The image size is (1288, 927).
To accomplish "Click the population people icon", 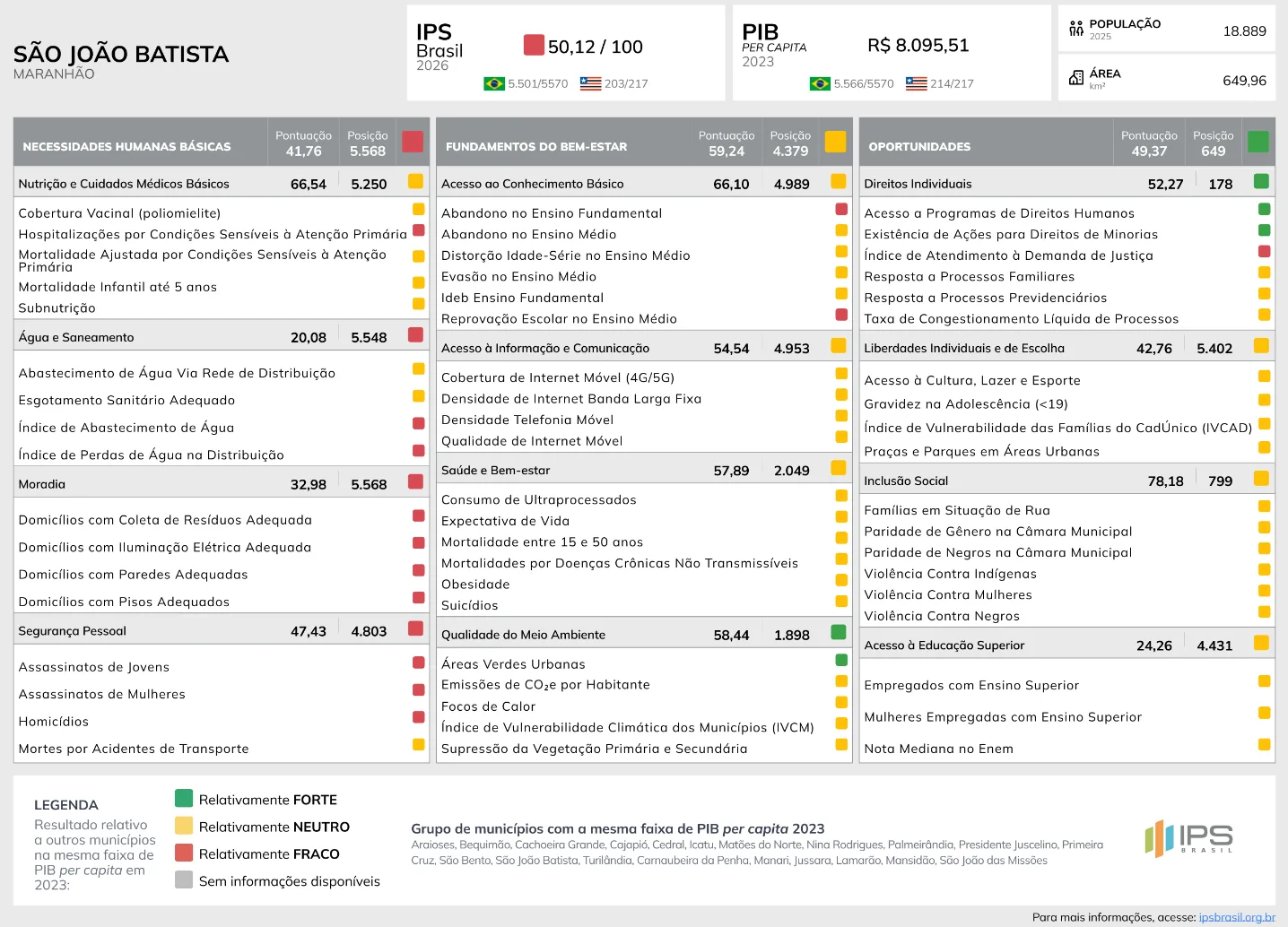I will 1076,30.
